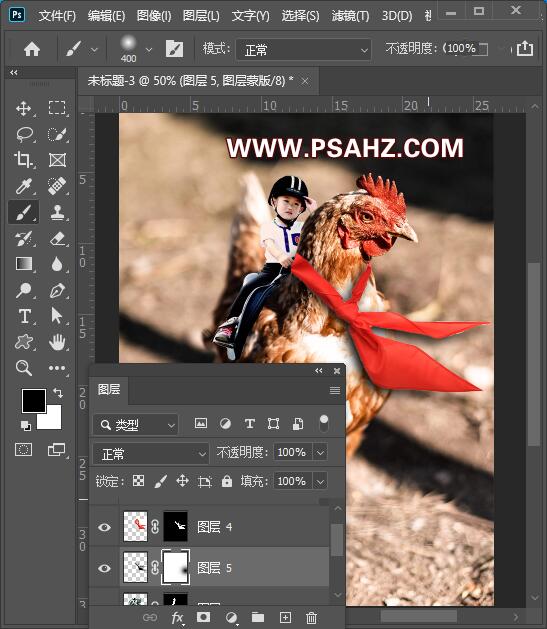Open the 图层(L) menu
This screenshot has width=547, height=629.
click(201, 16)
